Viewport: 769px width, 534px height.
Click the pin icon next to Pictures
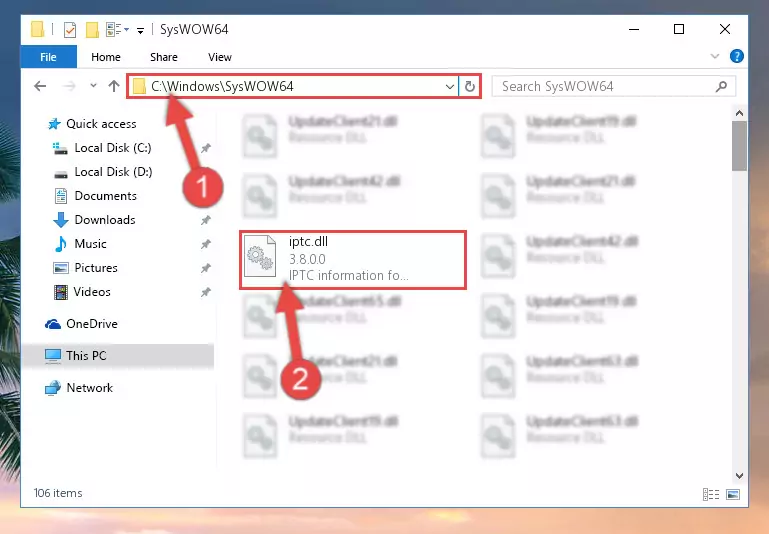205,268
